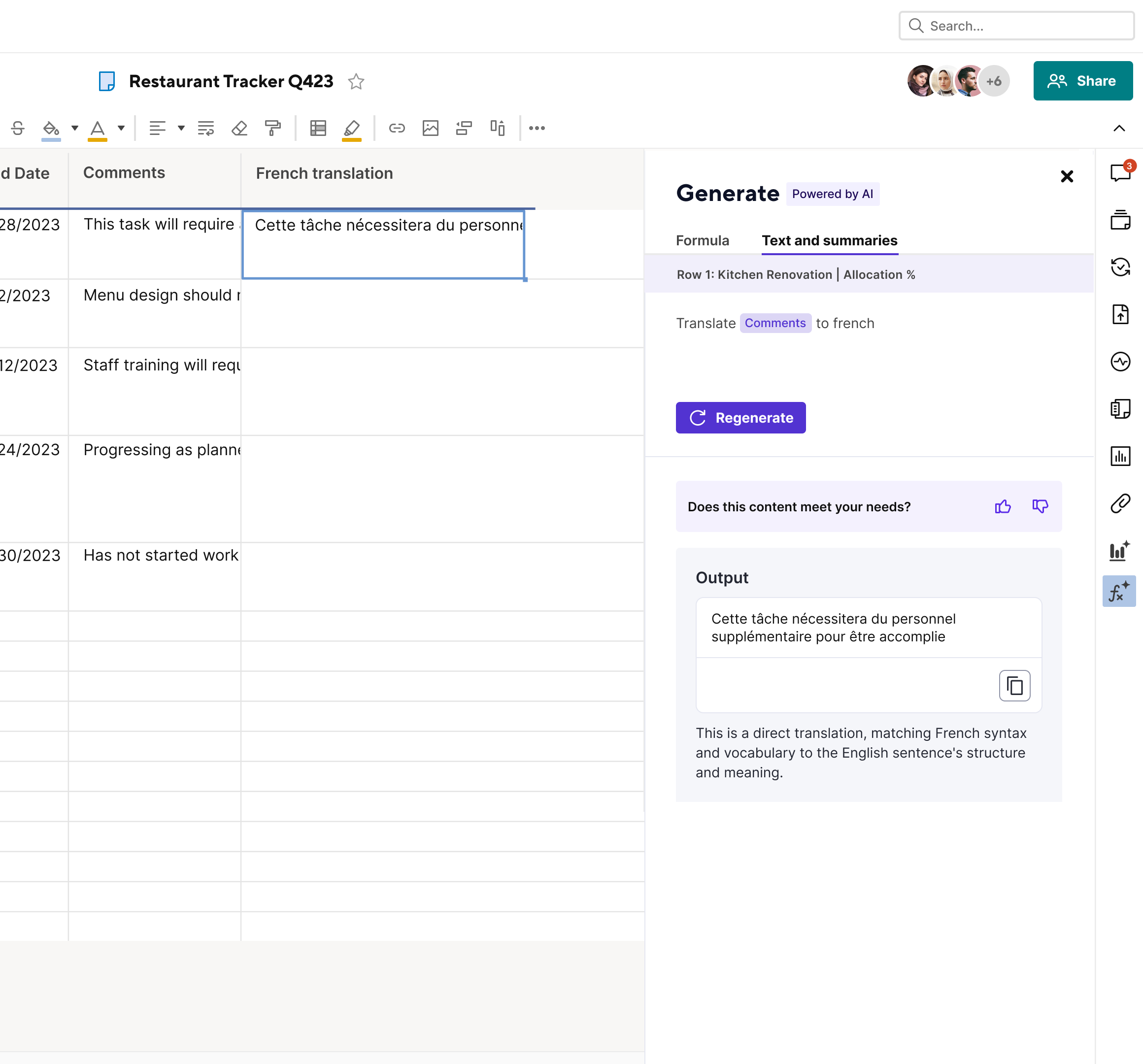
Task: Click the Regenerate button
Action: pyautogui.click(x=740, y=417)
